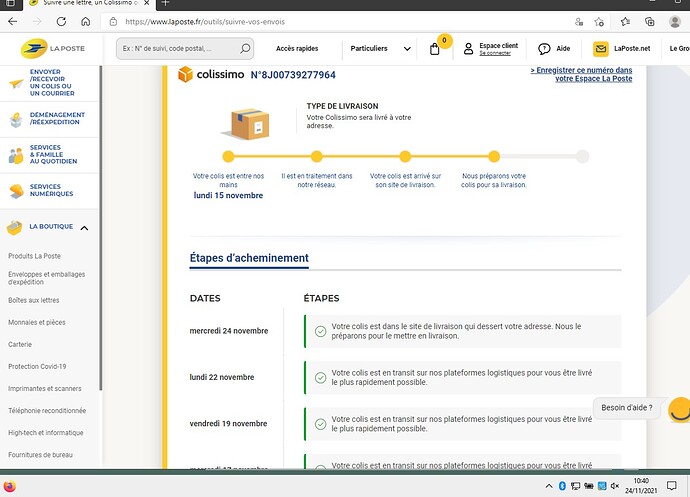Screen dimensions: 690x497
Task: Click the Services & Famille people icon
Action: coord(16,155)
